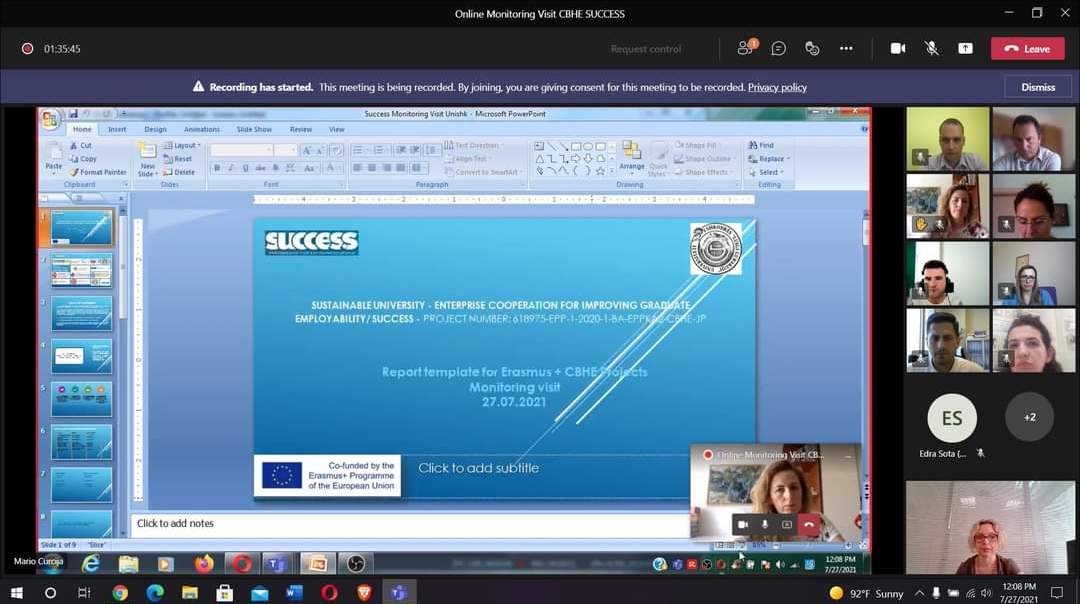The image size is (1080, 604).
Task: Toggle camera in the floating call window
Action: 742,525
